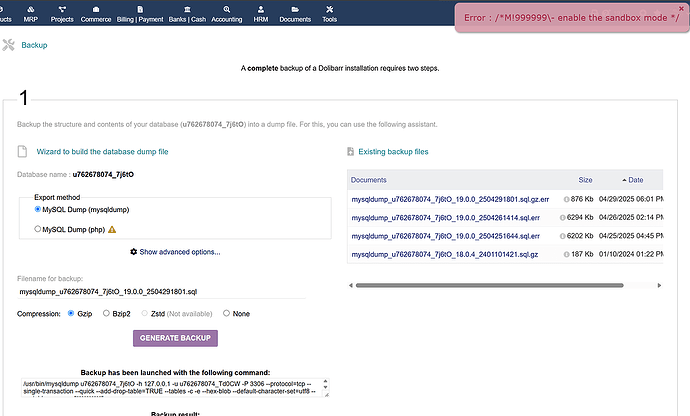This screenshot has height=416, width=690.
Task: Open the Documents module icon
Action: 295,9
